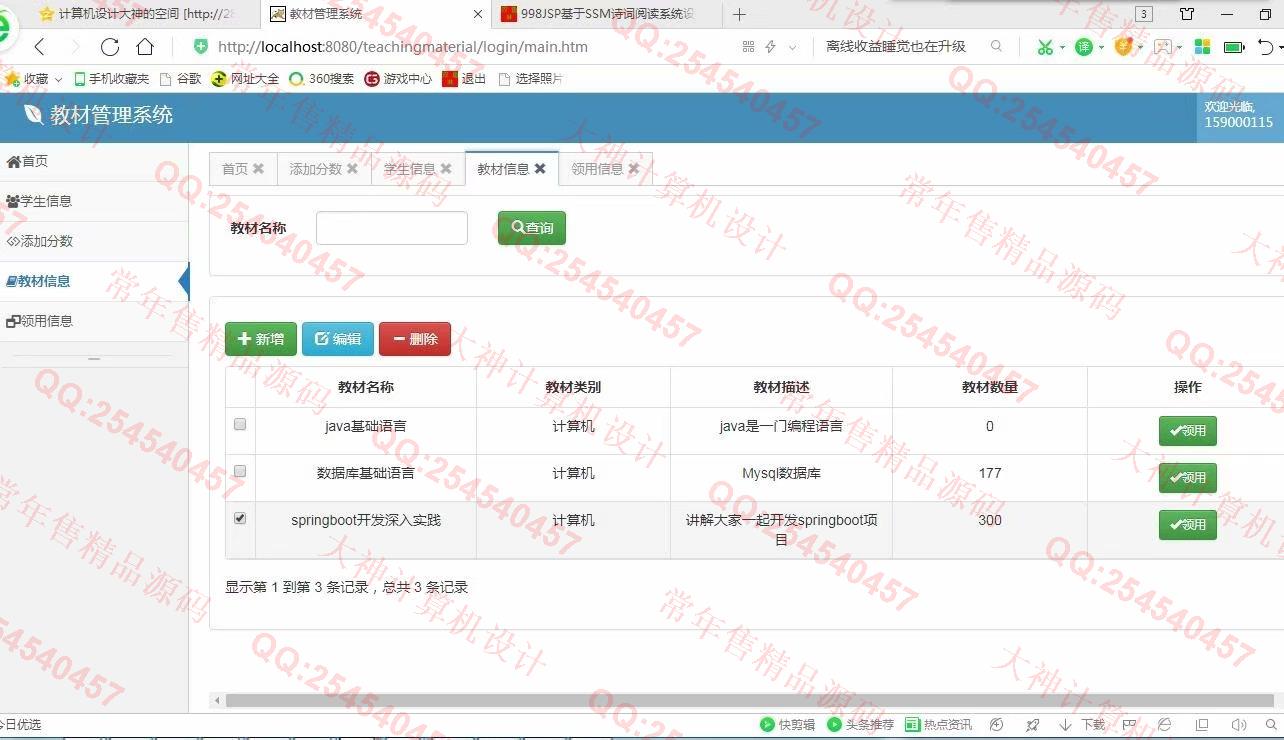
Task: Expand the address bar dropdown chevron
Action: tap(793, 47)
